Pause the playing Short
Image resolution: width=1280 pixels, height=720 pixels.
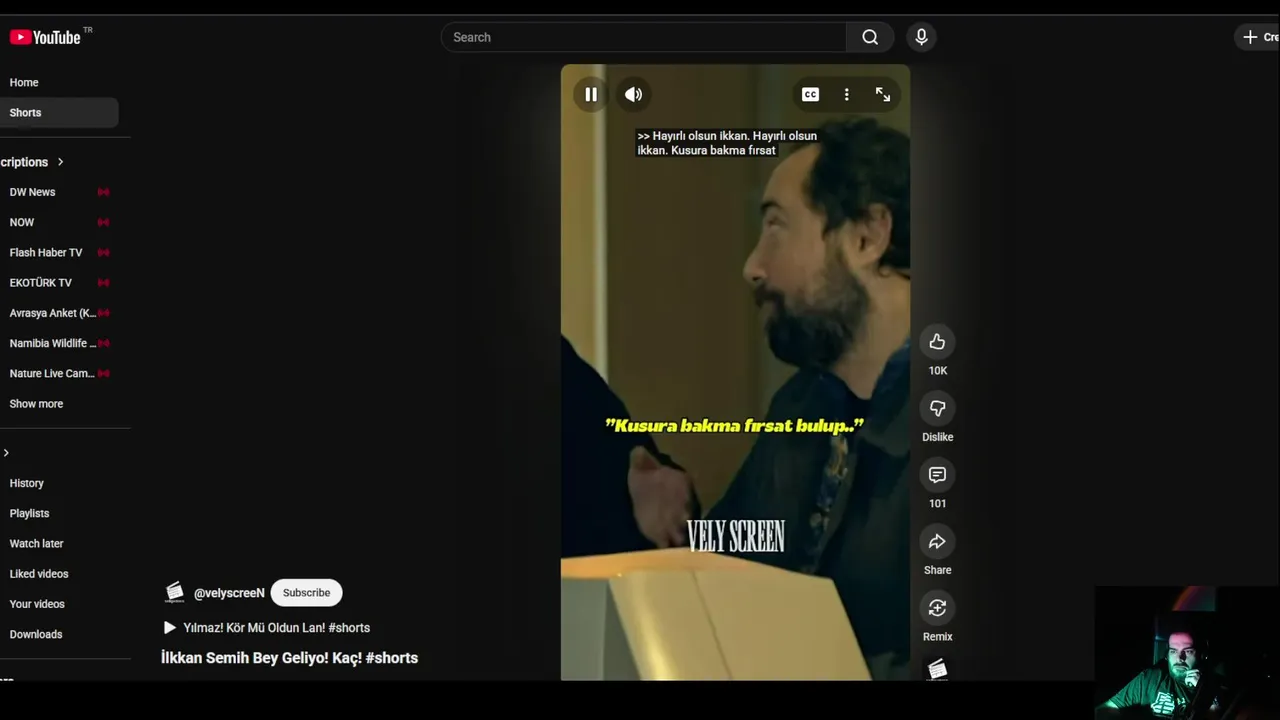pos(591,94)
